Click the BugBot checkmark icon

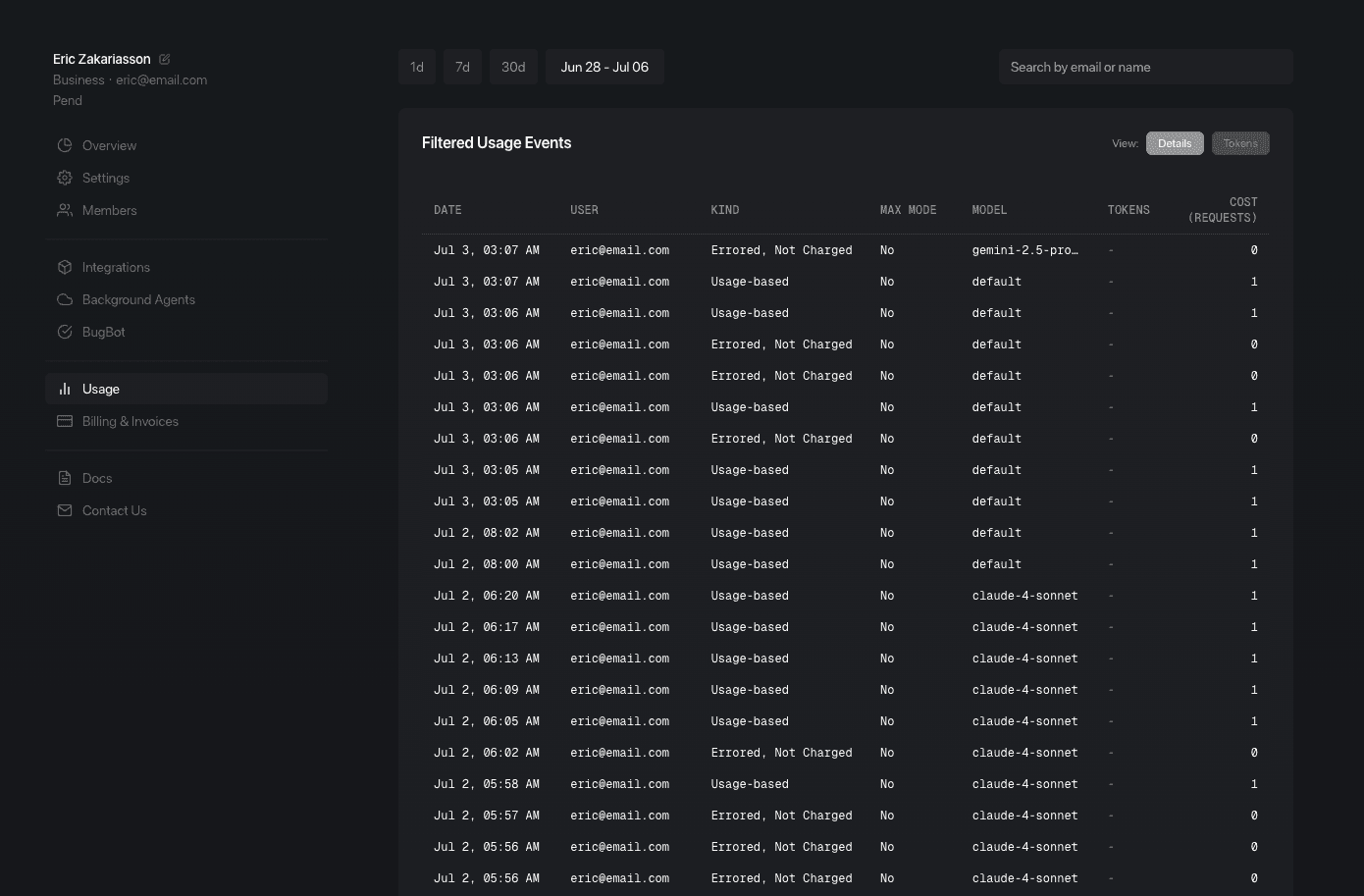(x=65, y=332)
